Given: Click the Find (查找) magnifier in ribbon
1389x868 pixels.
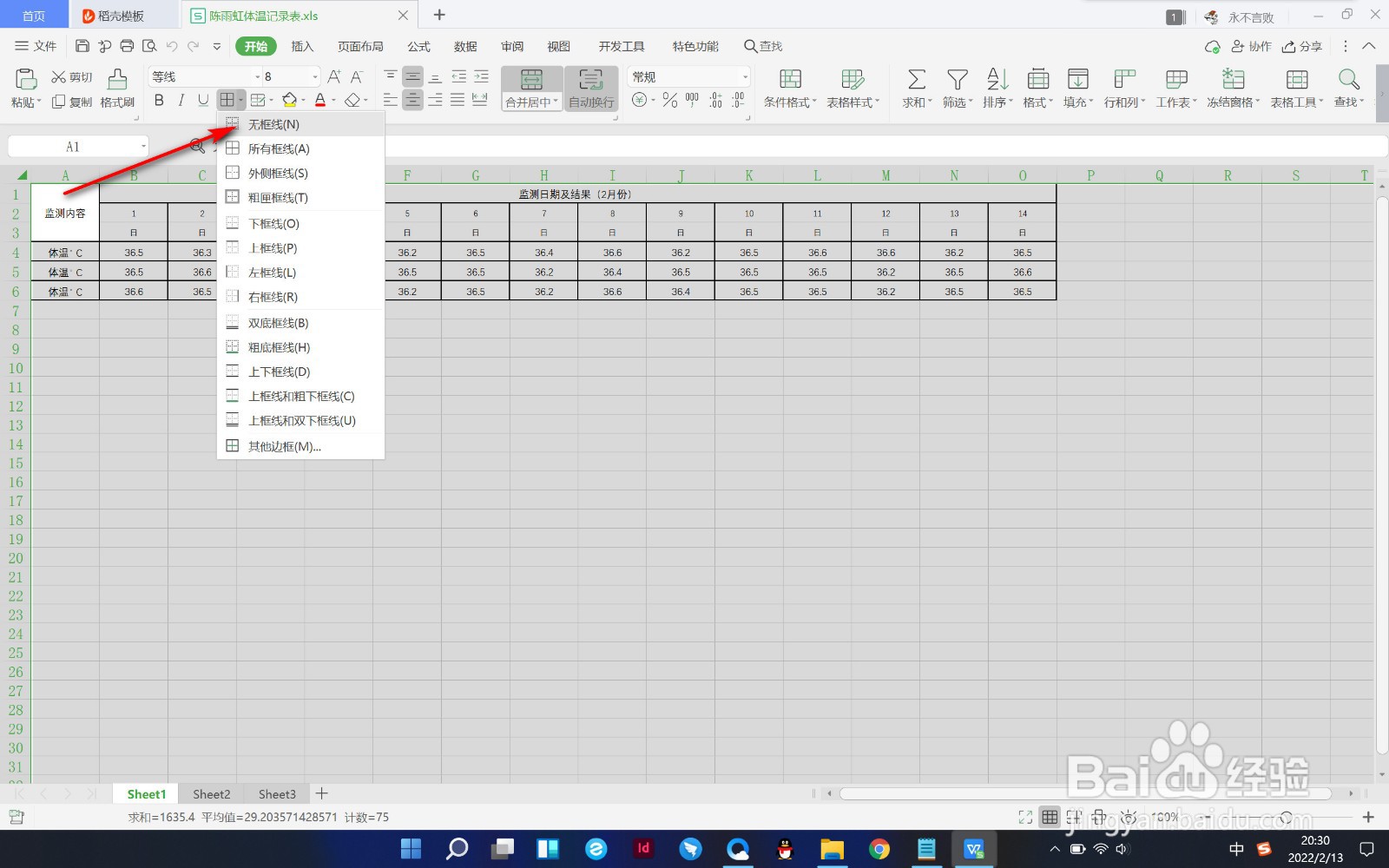Looking at the screenshot, I should [1348, 80].
